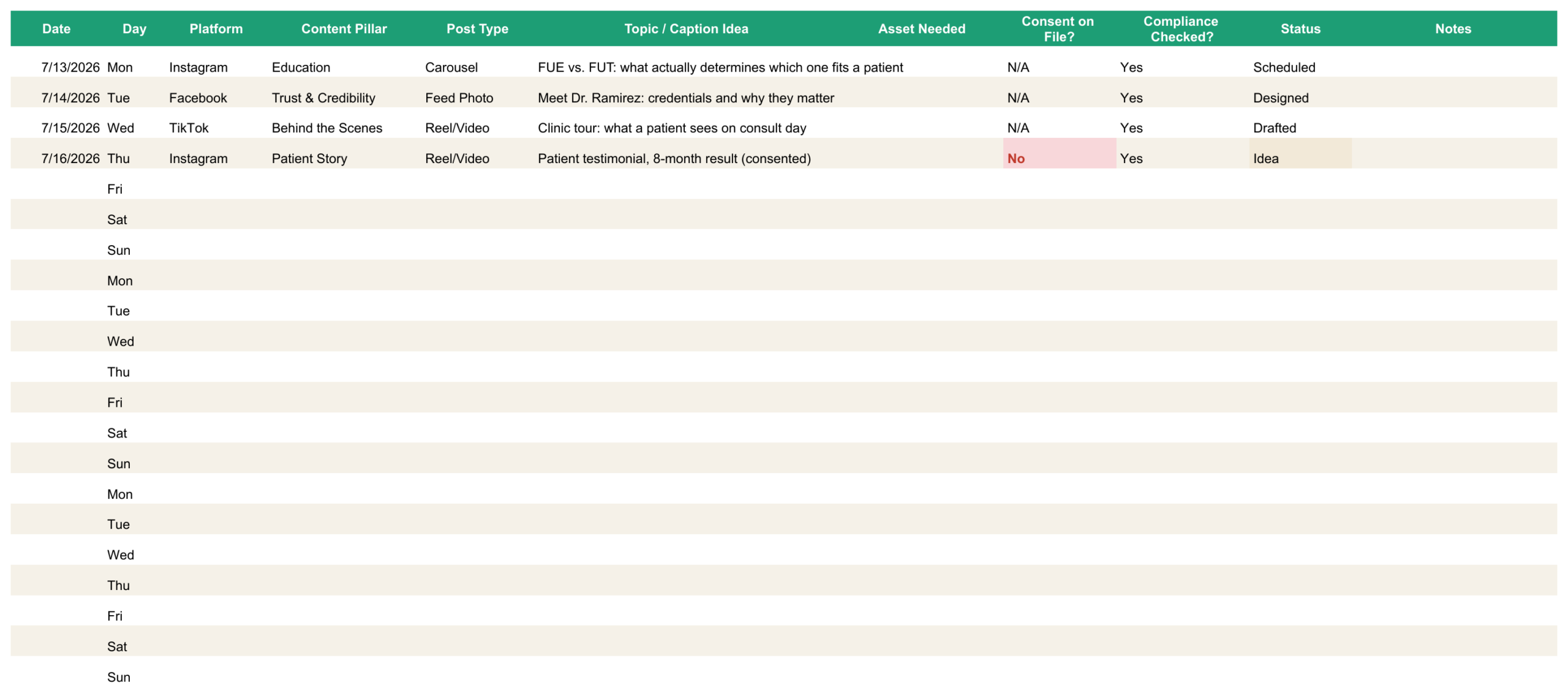Image resolution: width=1568 pixels, height=693 pixels.
Task: Select the Status column header
Action: tap(1300, 29)
